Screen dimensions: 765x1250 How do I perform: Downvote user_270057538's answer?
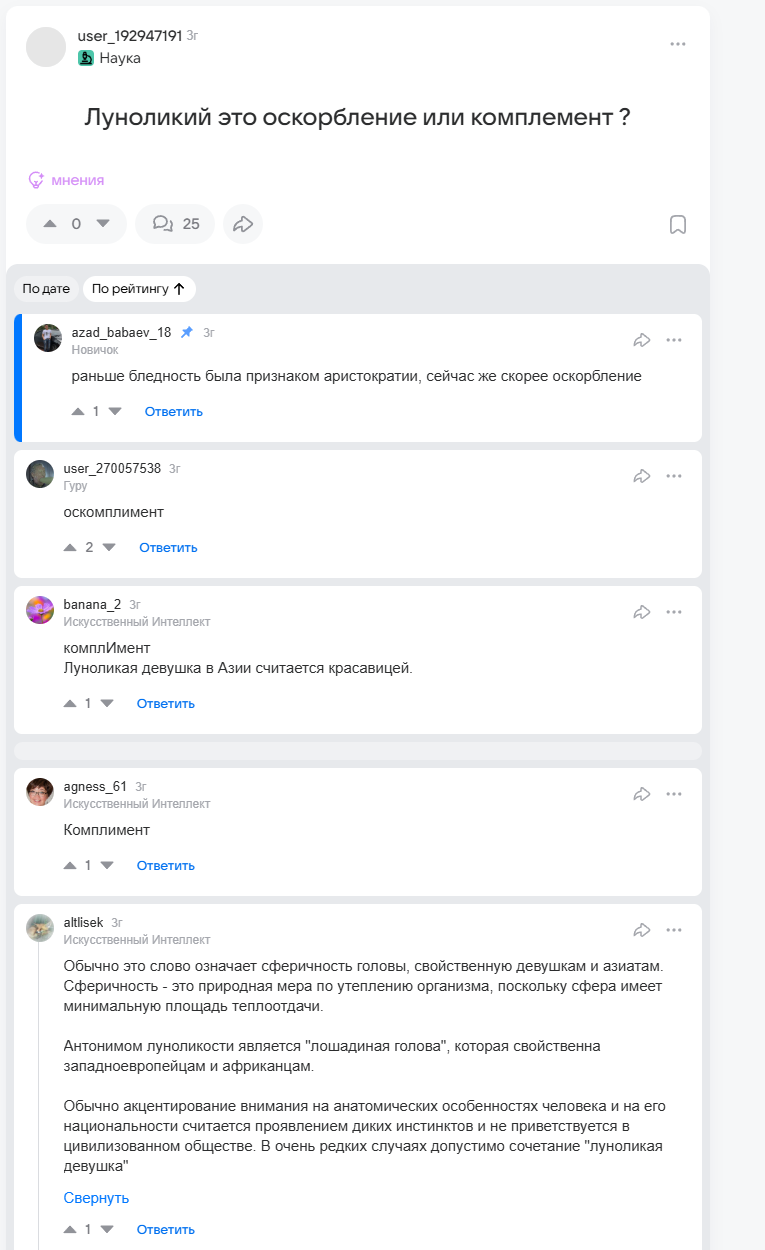pyautogui.click(x=109, y=547)
